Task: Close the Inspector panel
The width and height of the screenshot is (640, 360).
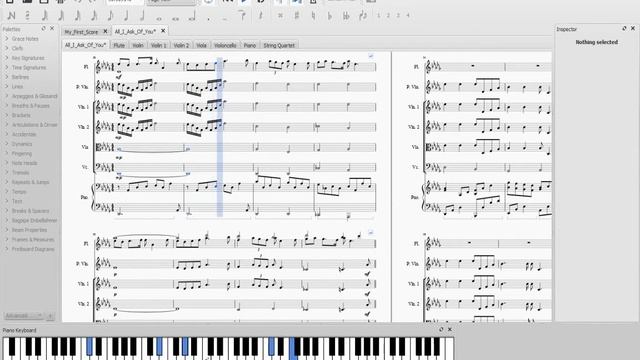Action: tap(633, 28)
